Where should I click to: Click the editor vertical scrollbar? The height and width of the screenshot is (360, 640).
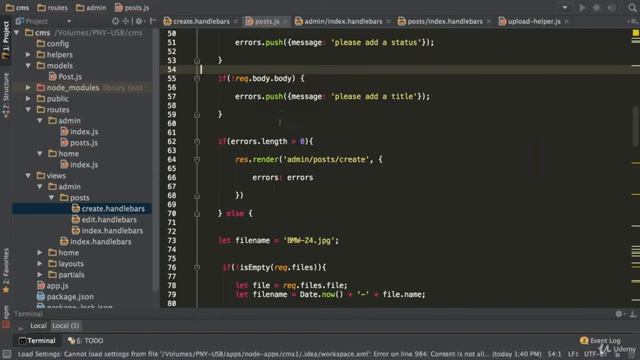(636, 126)
